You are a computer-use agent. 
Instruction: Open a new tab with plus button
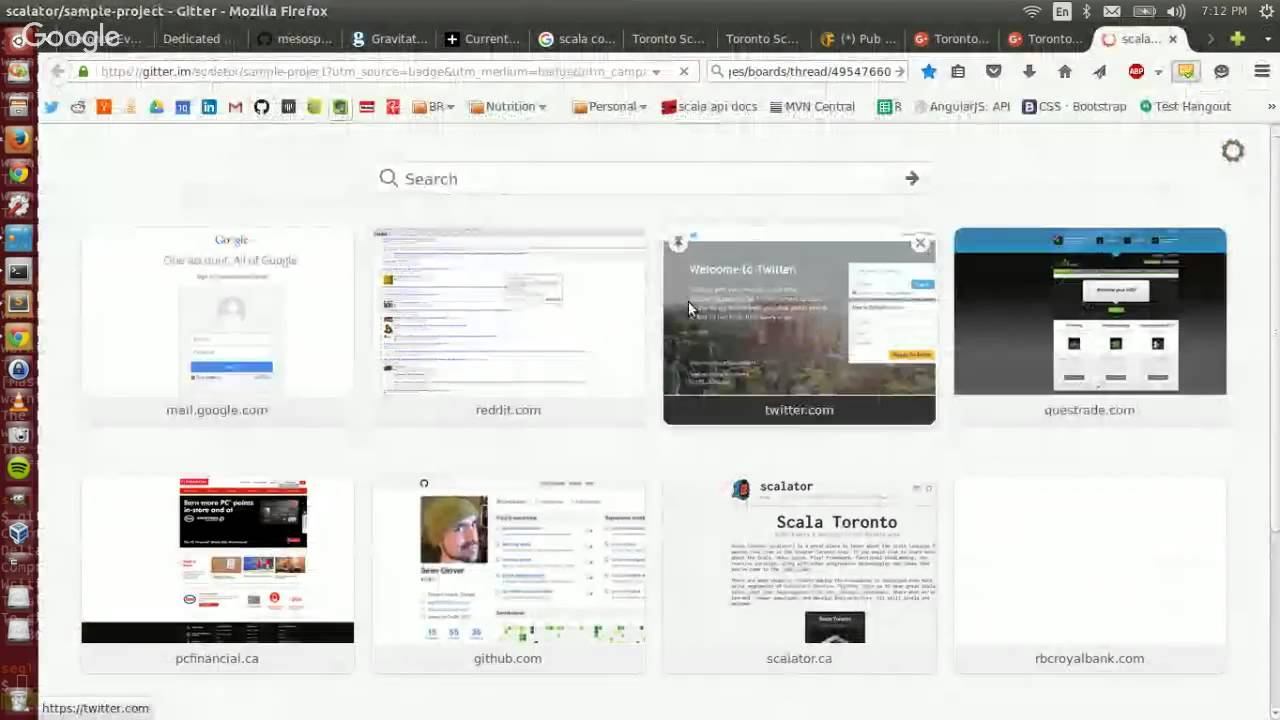pos(1238,39)
